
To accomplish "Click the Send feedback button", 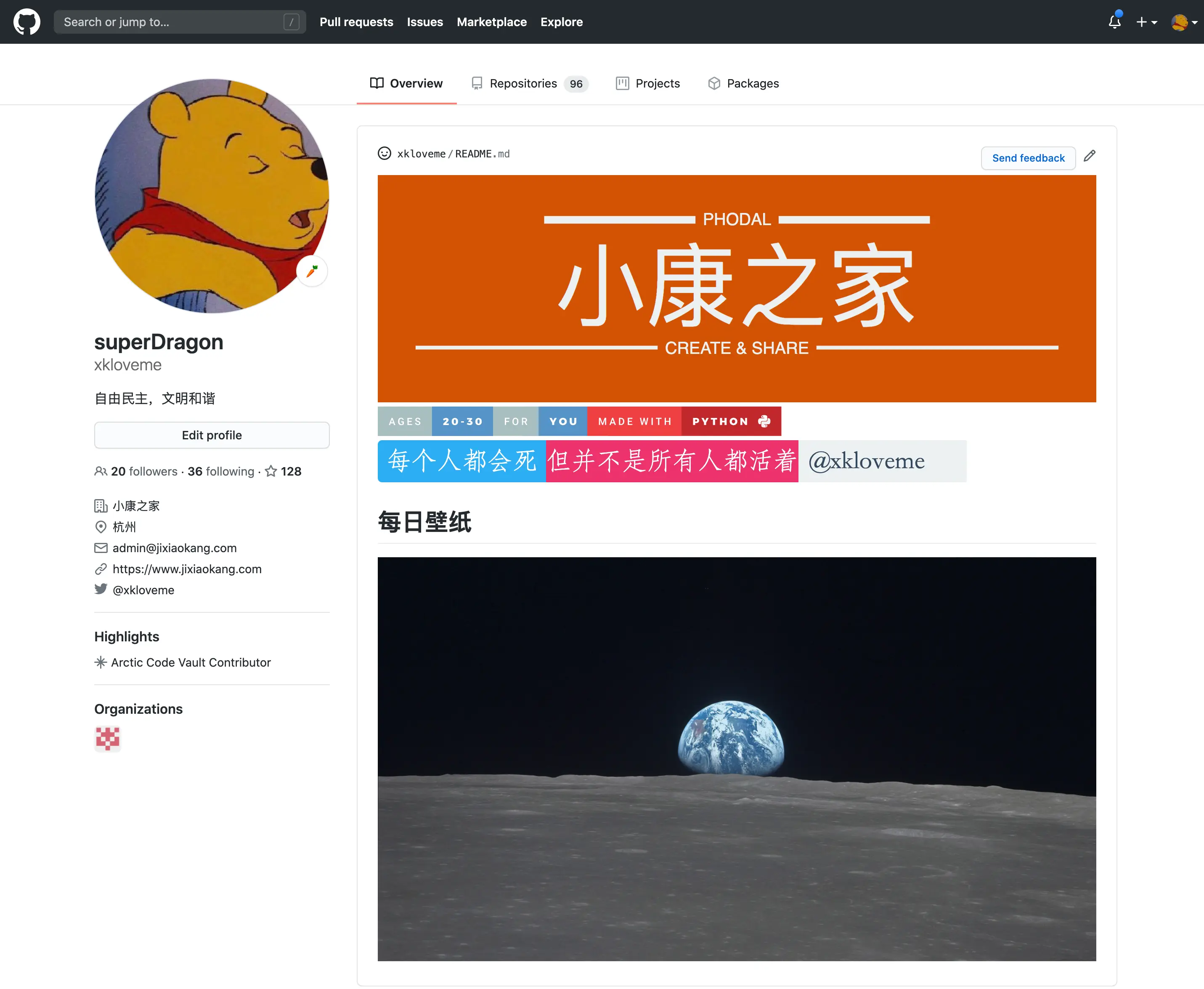I will click(x=1028, y=158).
